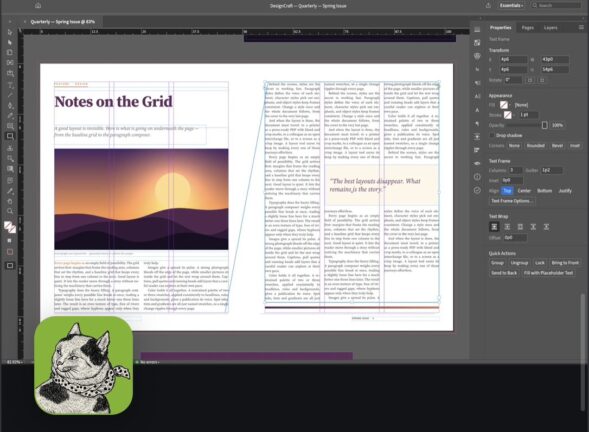This screenshot has height=432, width=589.
Task: Click the info circle icon in panel dock
Action: (477, 177)
